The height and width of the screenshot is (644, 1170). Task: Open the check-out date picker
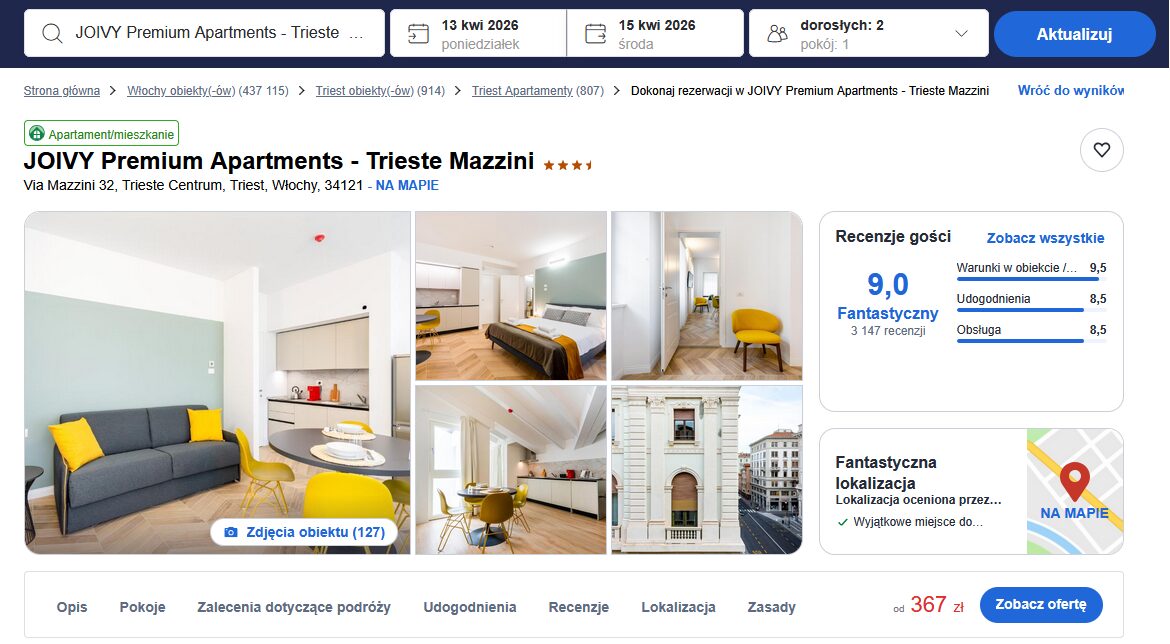(x=655, y=33)
